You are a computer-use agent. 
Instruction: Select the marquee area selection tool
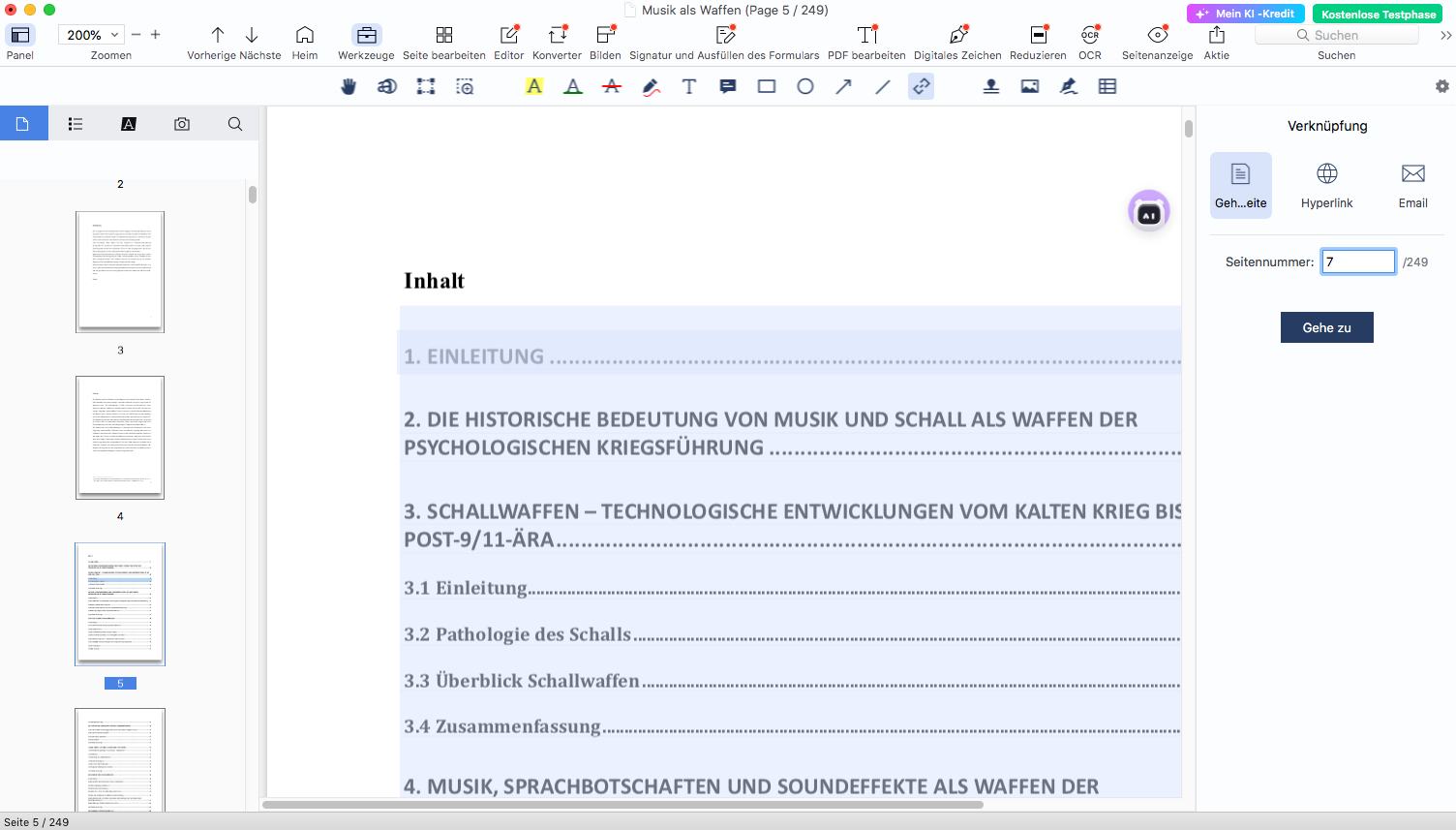(426, 86)
